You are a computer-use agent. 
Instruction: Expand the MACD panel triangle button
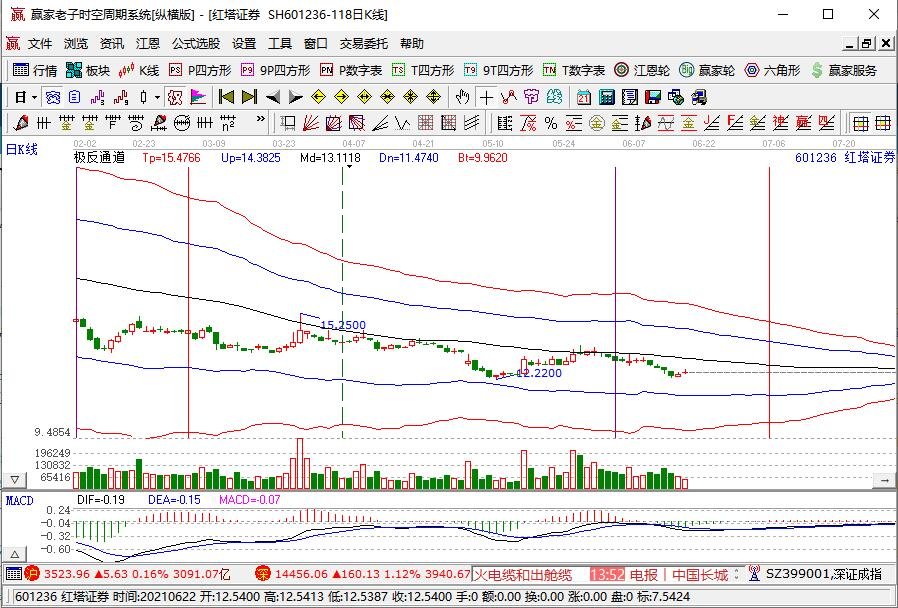tap(15, 554)
